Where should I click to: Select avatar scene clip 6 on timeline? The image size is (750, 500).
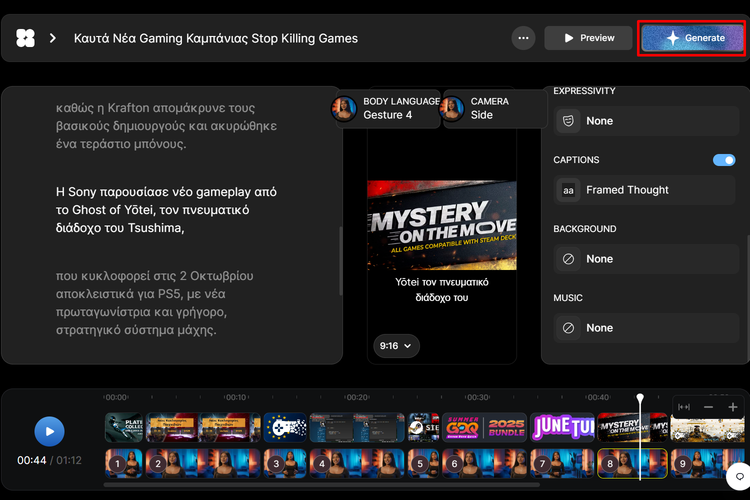click(x=484, y=463)
